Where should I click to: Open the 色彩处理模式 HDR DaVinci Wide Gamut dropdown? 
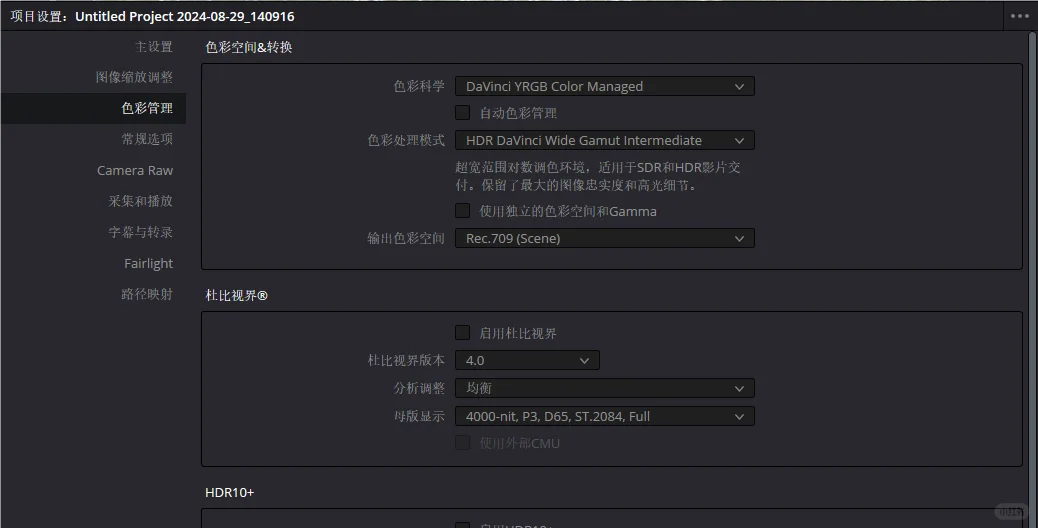coord(604,140)
